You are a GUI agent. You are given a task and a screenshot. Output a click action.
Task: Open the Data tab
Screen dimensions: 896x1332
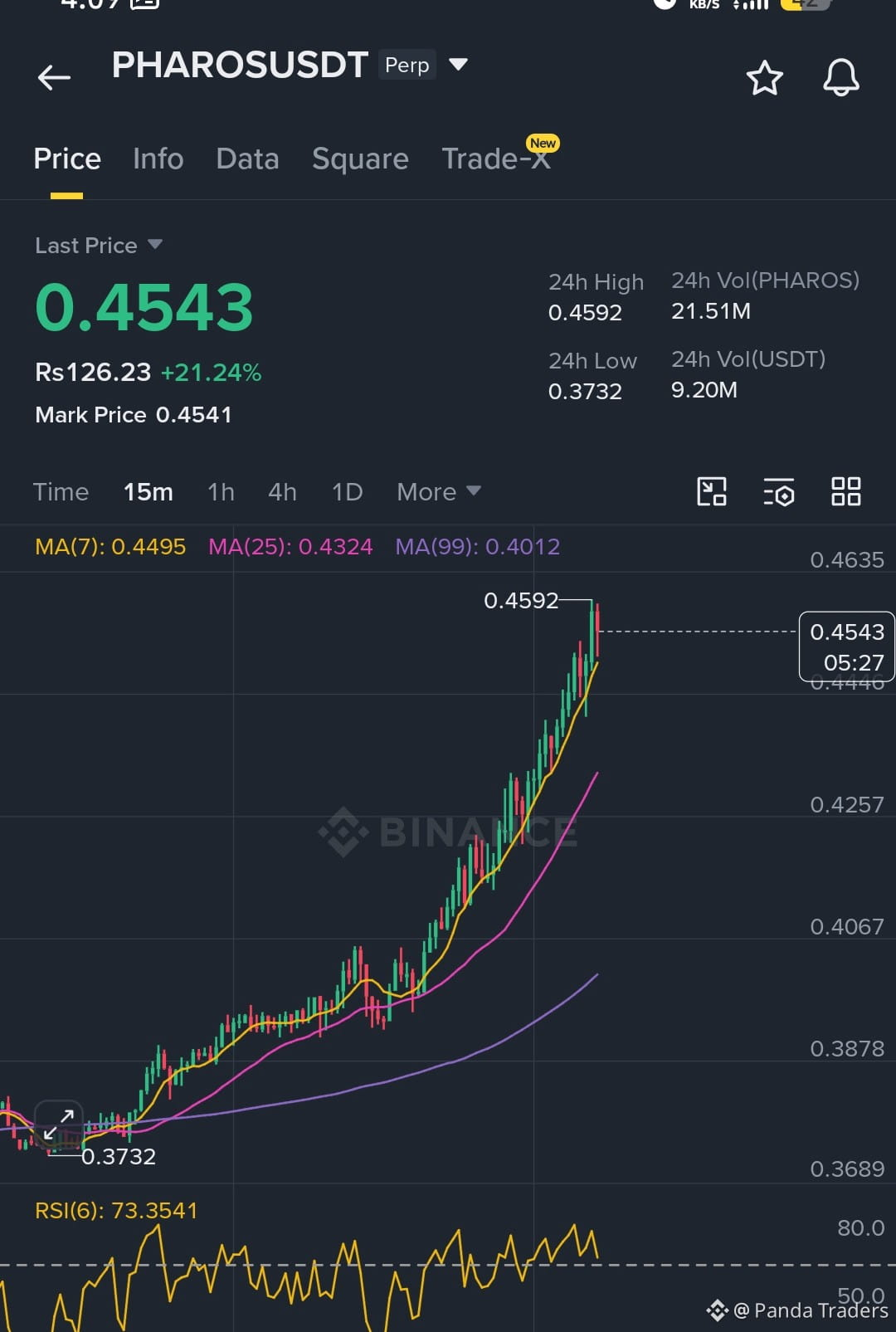pyautogui.click(x=247, y=159)
